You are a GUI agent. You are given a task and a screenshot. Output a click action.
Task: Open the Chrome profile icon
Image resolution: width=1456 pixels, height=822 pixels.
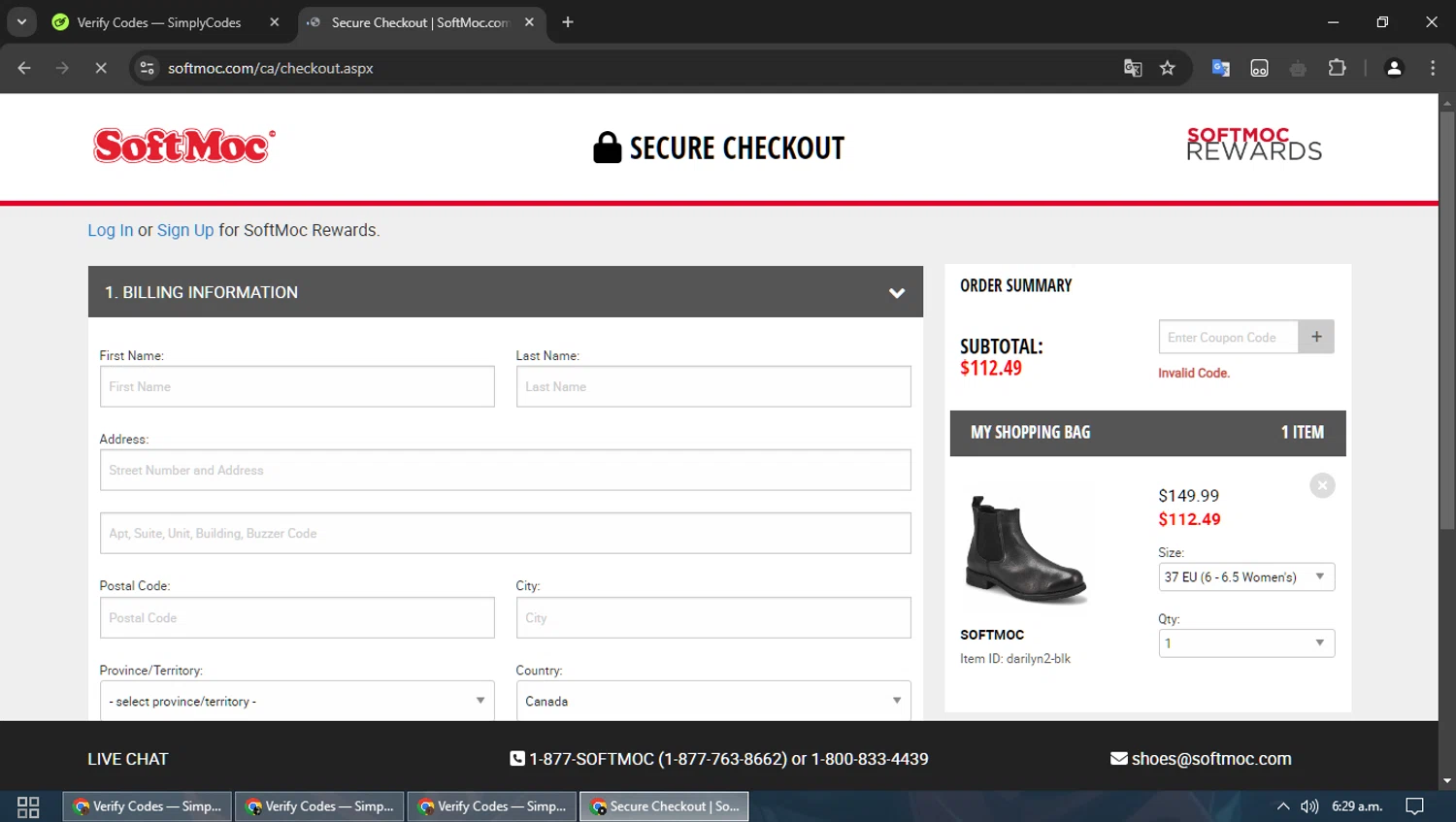1394,68
